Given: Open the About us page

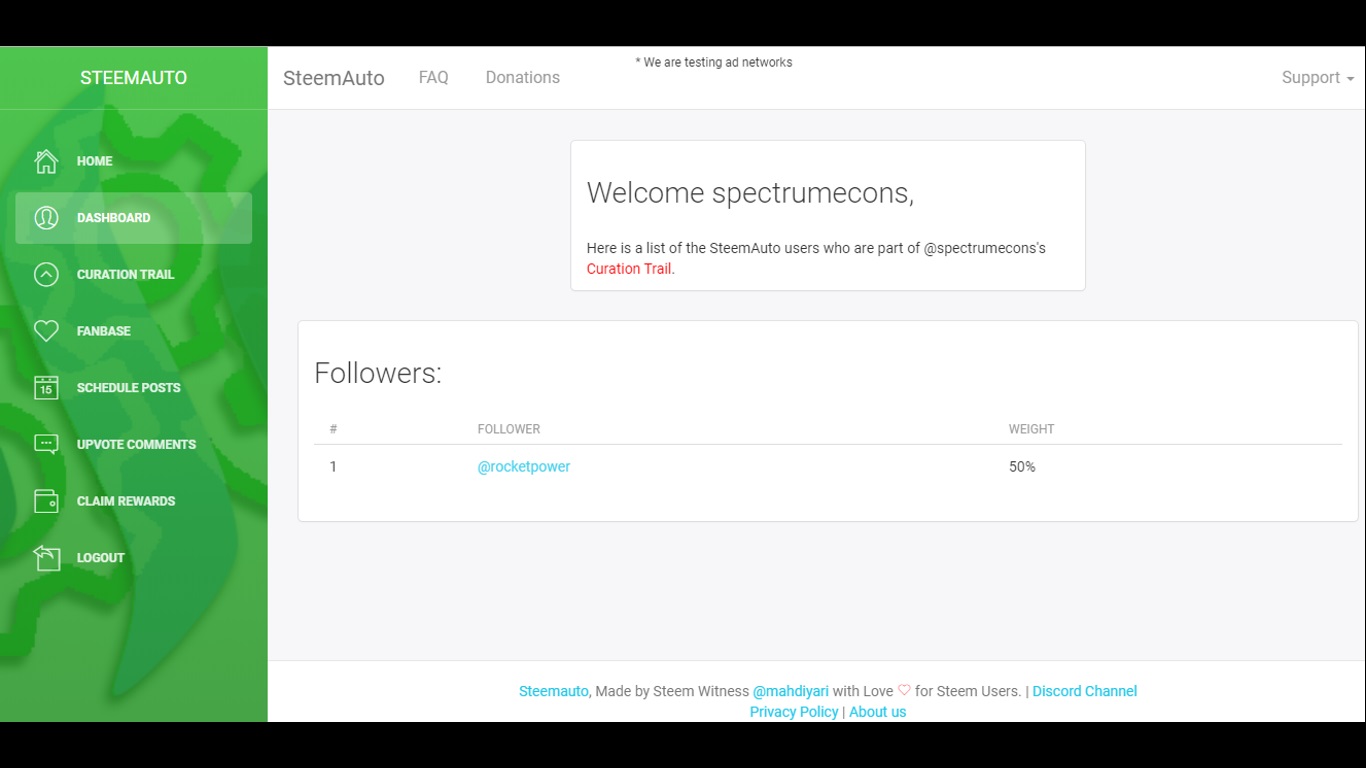Looking at the screenshot, I should tap(878, 712).
